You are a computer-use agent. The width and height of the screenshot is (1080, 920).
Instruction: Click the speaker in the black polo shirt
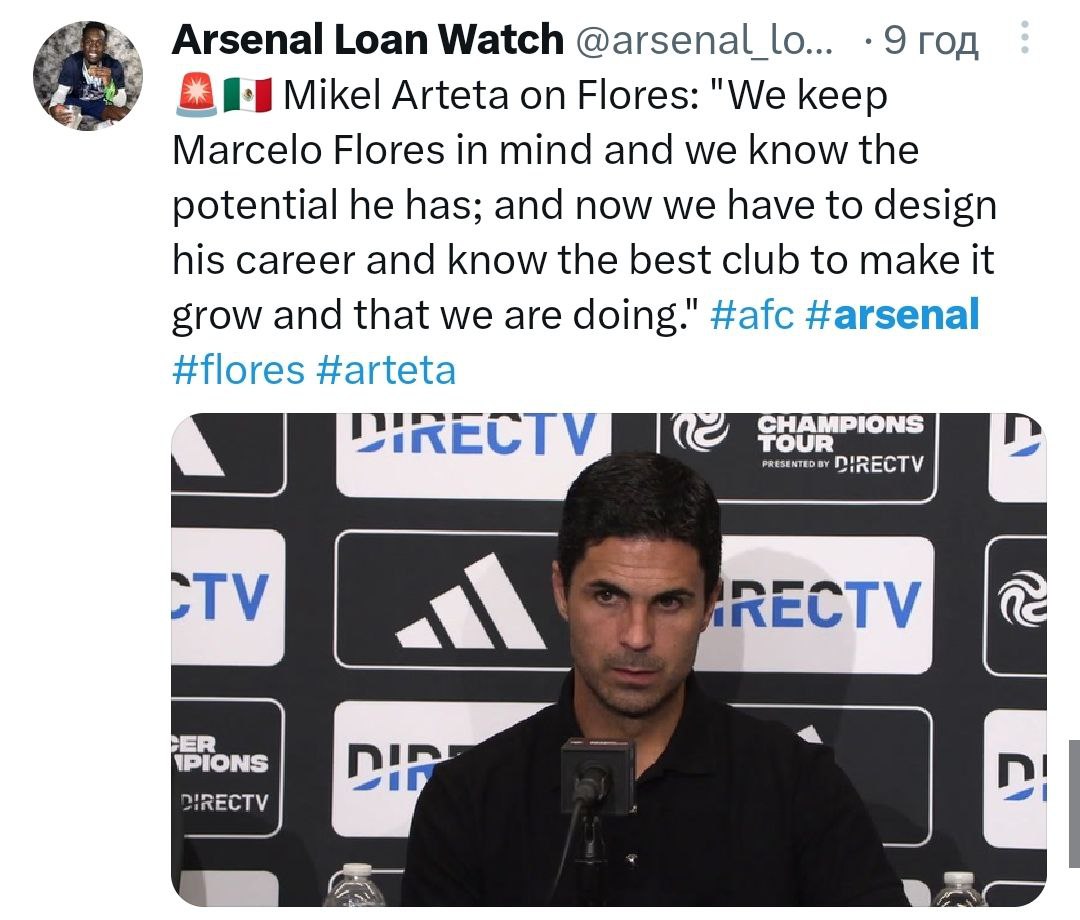point(640,680)
